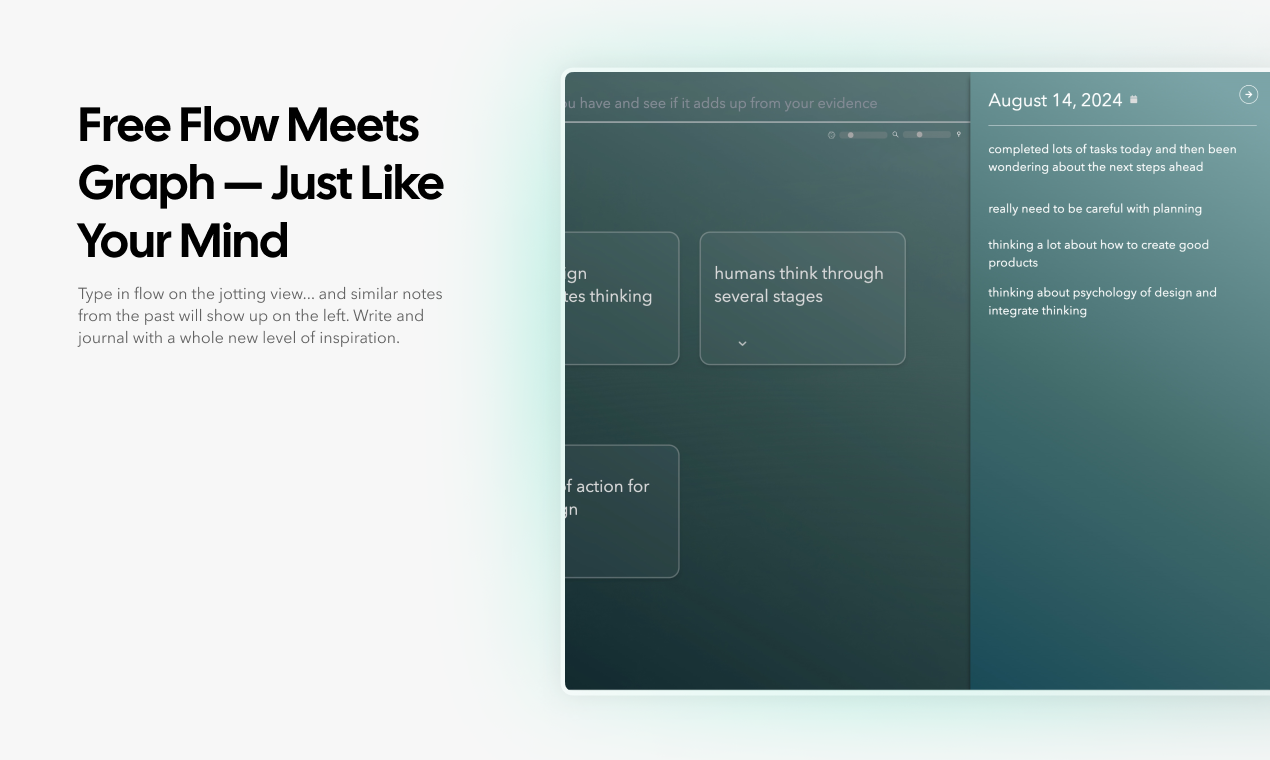Select the note 'really need to be careful with planning'
Viewport: 1270px width, 760px height.
pyautogui.click(x=1095, y=209)
